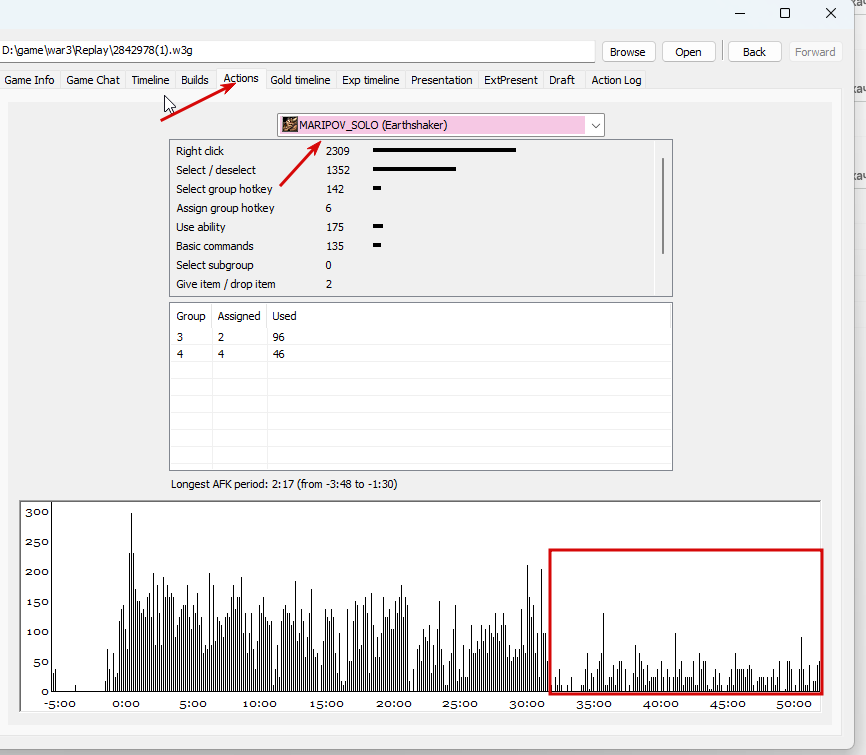The width and height of the screenshot is (866, 755).
Task: Switch to the Game Chat tab
Action: pos(93,80)
